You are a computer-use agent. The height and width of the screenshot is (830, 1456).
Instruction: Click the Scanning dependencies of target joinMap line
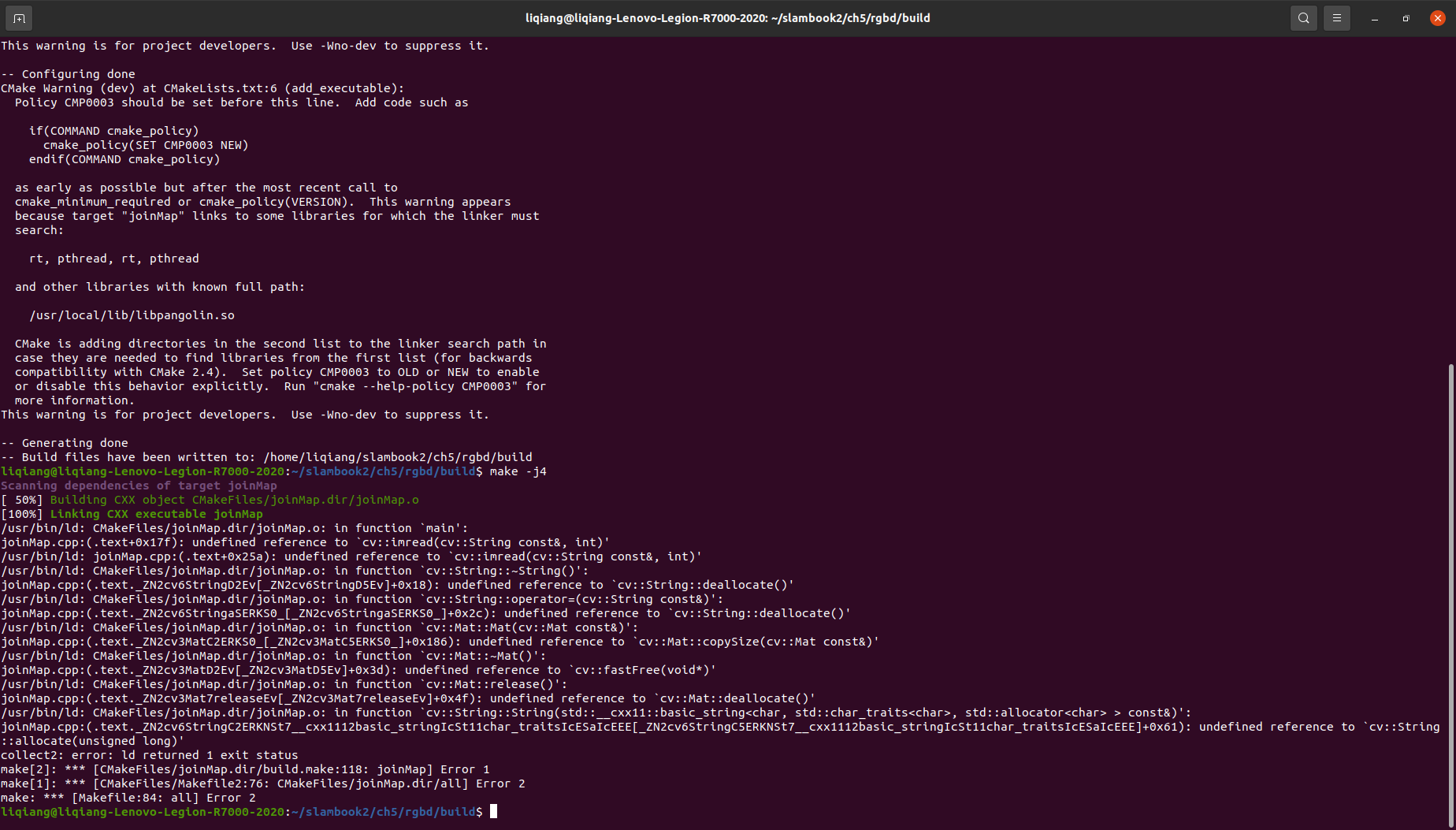tap(136, 485)
